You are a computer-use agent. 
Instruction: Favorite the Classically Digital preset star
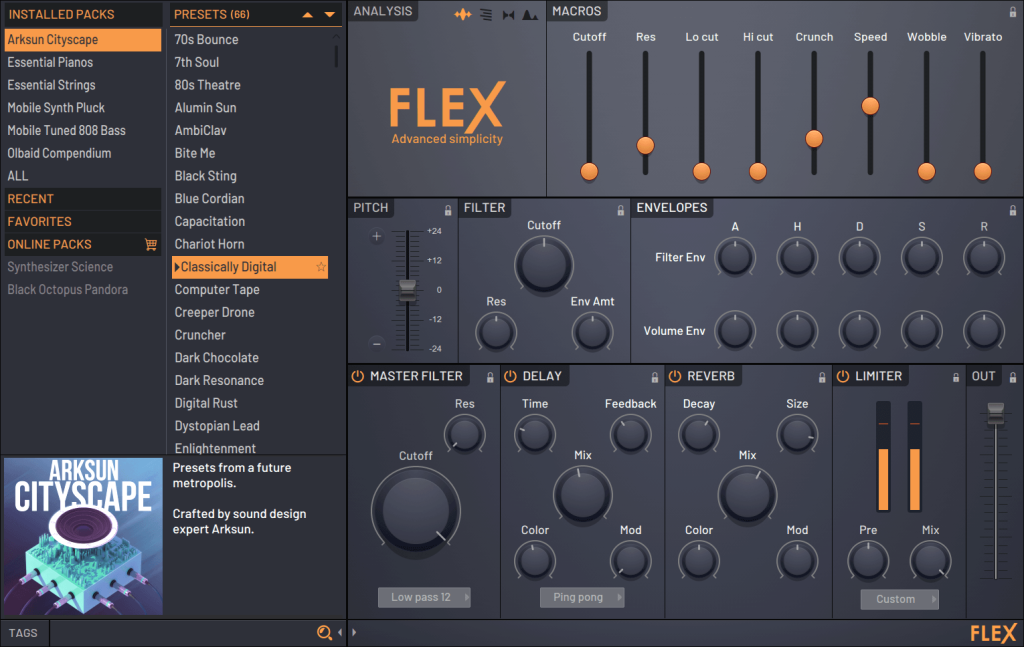pyautogui.click(x=321, y=267)
